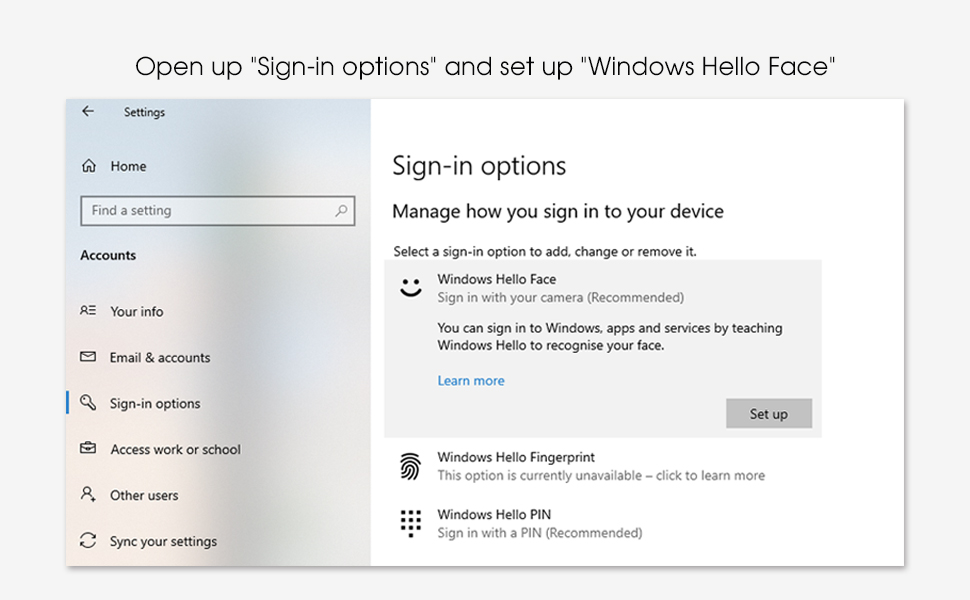Click the search magnifier icon
Screen dimensions: 970x600
pyautogui.click(x=341, y=210)
